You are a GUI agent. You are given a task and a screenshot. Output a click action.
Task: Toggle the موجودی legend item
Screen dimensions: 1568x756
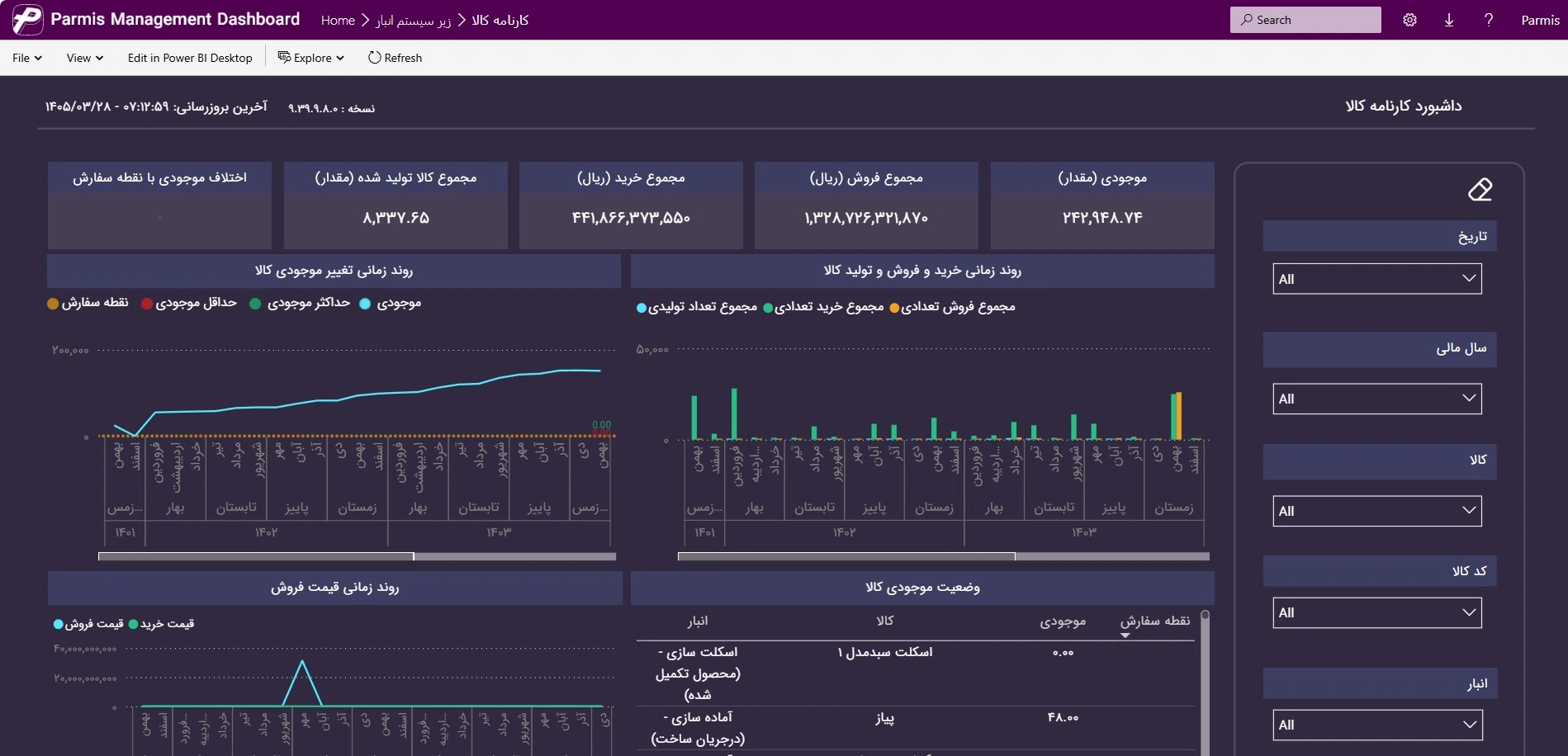point(391,303)
